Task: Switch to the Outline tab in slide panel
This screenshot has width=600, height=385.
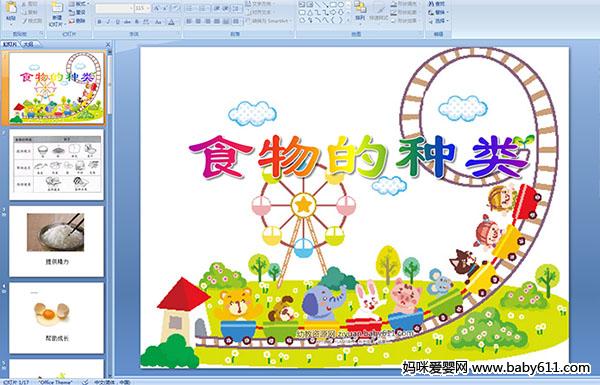Action: (x=28, y=44)
